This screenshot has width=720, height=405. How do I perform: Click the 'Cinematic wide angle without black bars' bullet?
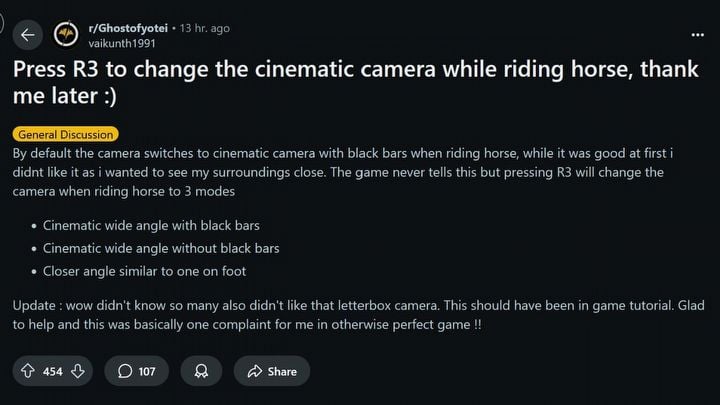[x=161, y=248]
